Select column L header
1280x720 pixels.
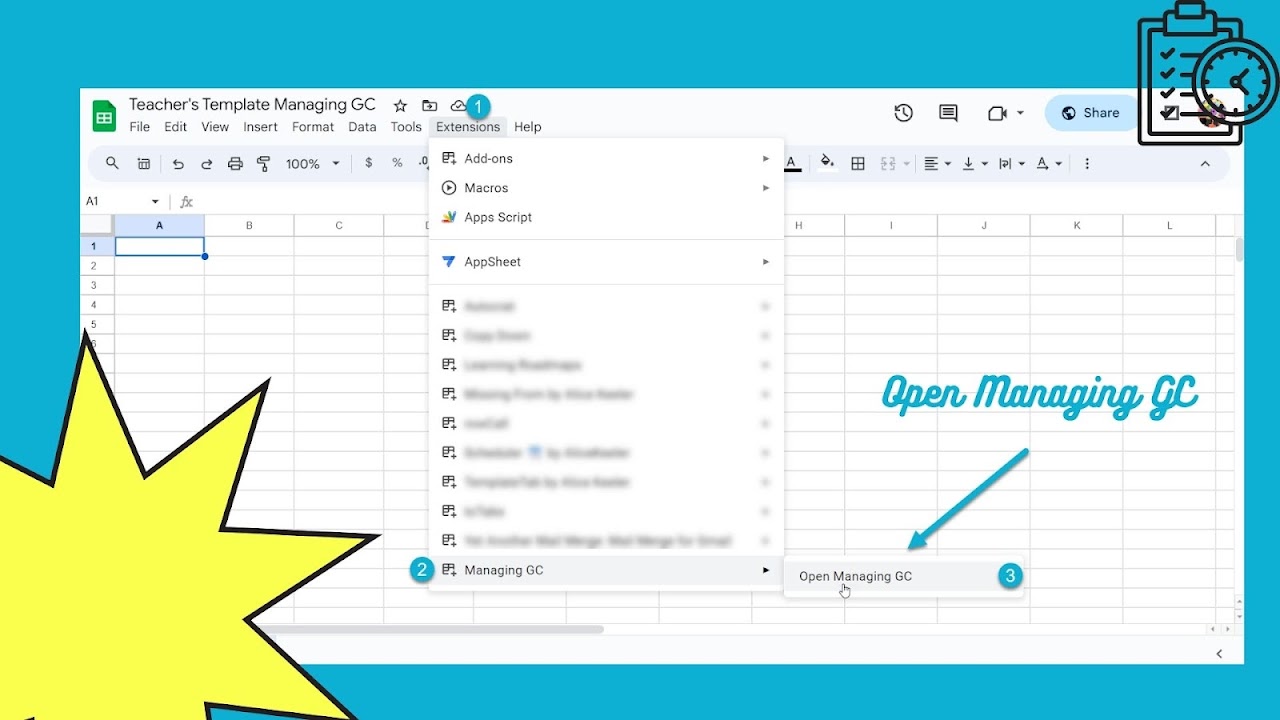(x=1170, y=226)
